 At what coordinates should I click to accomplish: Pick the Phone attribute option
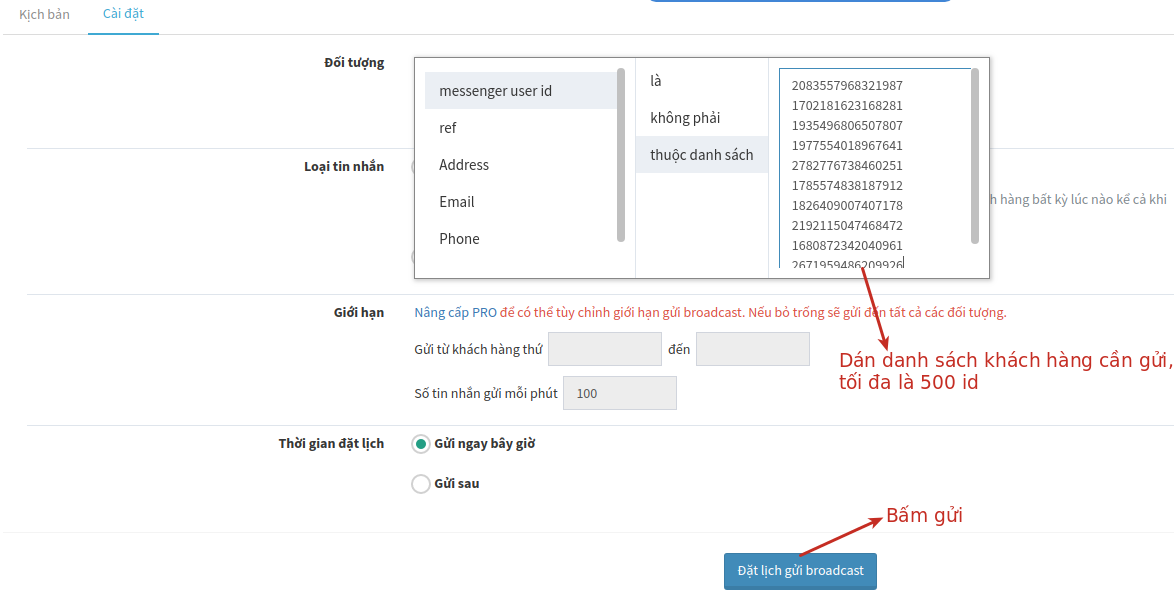520,239
